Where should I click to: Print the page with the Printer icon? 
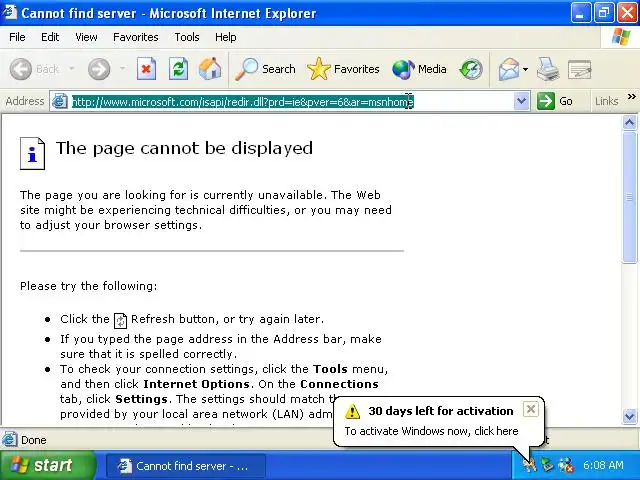pos(548,69)
